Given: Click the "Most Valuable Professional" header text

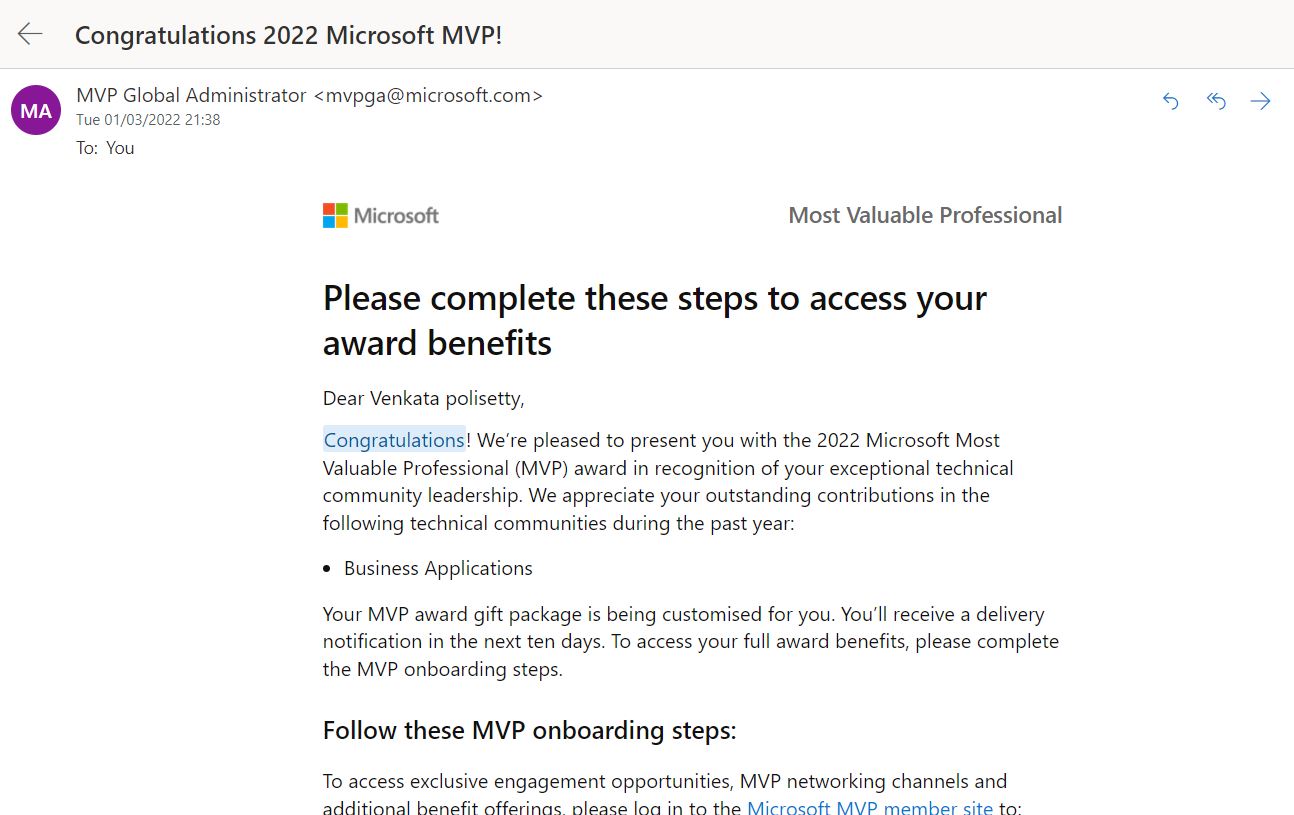Looking at the screenshot, I should pyautogui.click(x=925, y=216).
